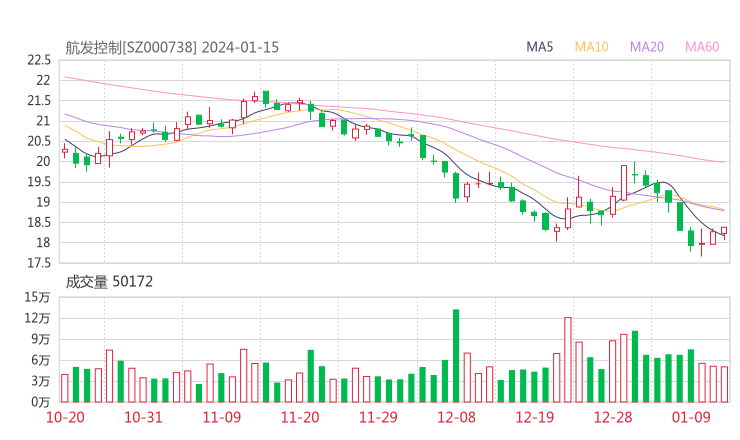This screenshot has height=440, width=740.
Task: Click the chart title 航发控制[SZ000738] 2024-01-15
Action: (x=172, y=47)
